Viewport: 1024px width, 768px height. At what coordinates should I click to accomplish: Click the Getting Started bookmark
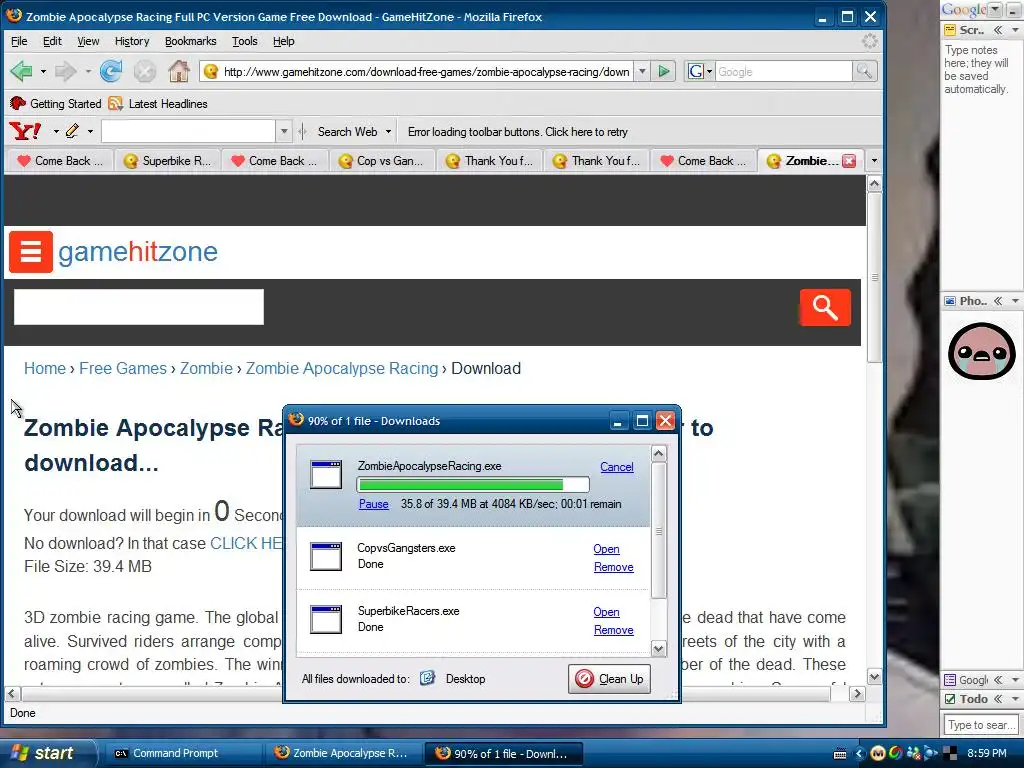56,104
